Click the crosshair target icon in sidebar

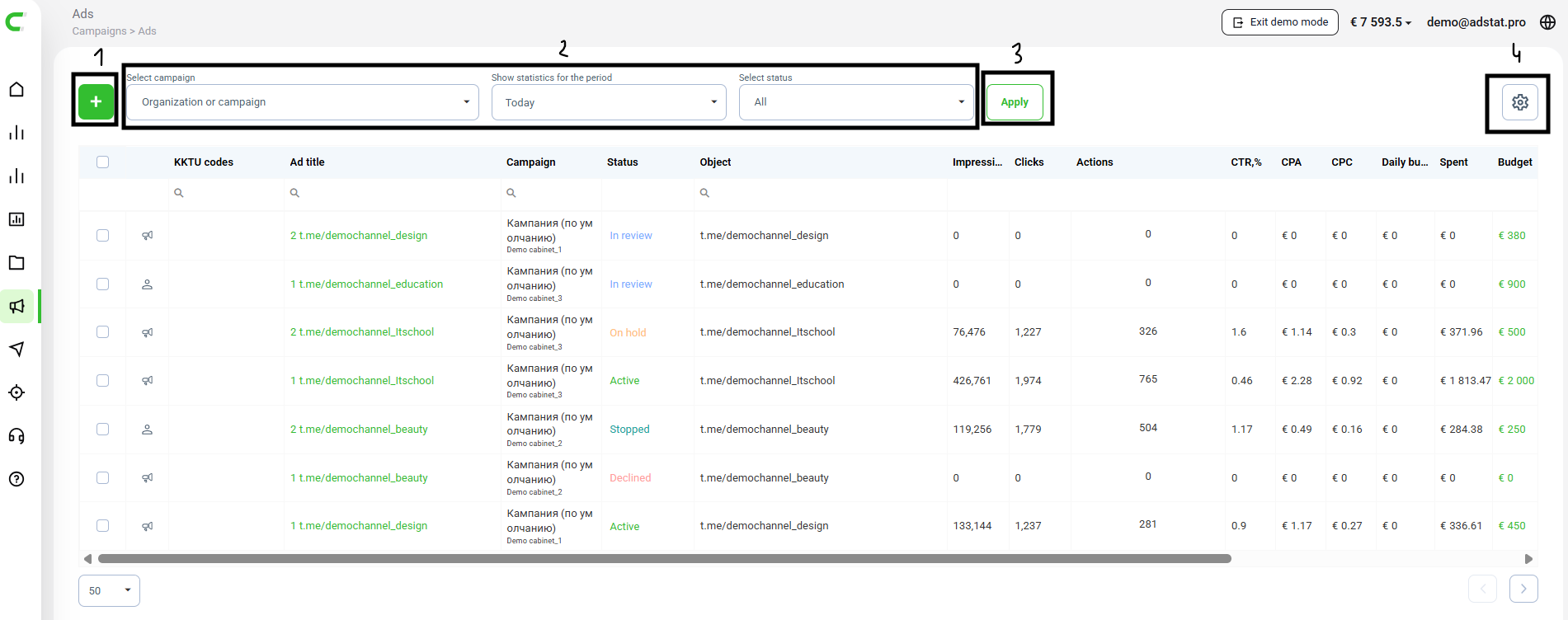click(16, 392)
